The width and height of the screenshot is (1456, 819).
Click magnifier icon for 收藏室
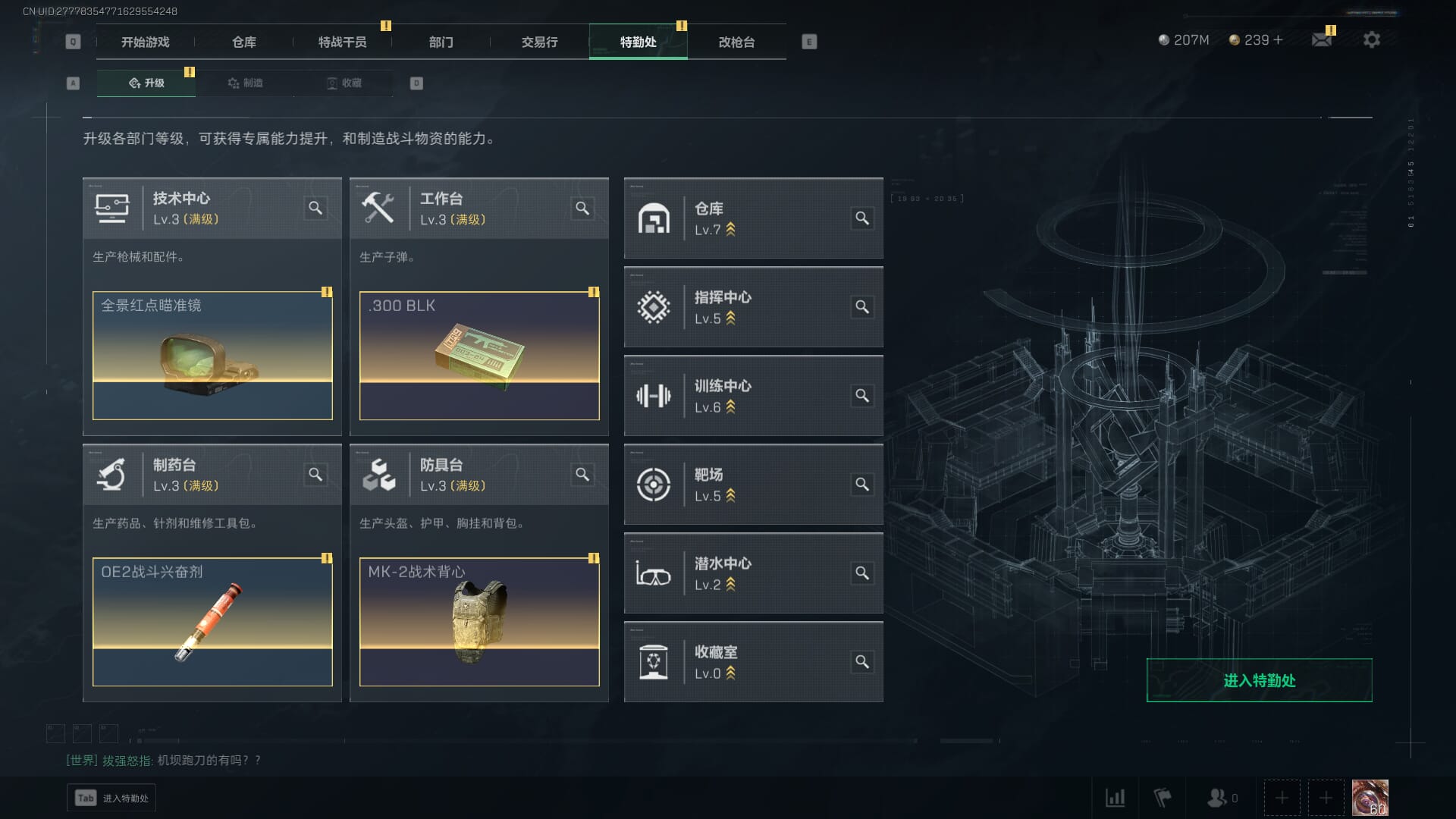pos(862,662)
